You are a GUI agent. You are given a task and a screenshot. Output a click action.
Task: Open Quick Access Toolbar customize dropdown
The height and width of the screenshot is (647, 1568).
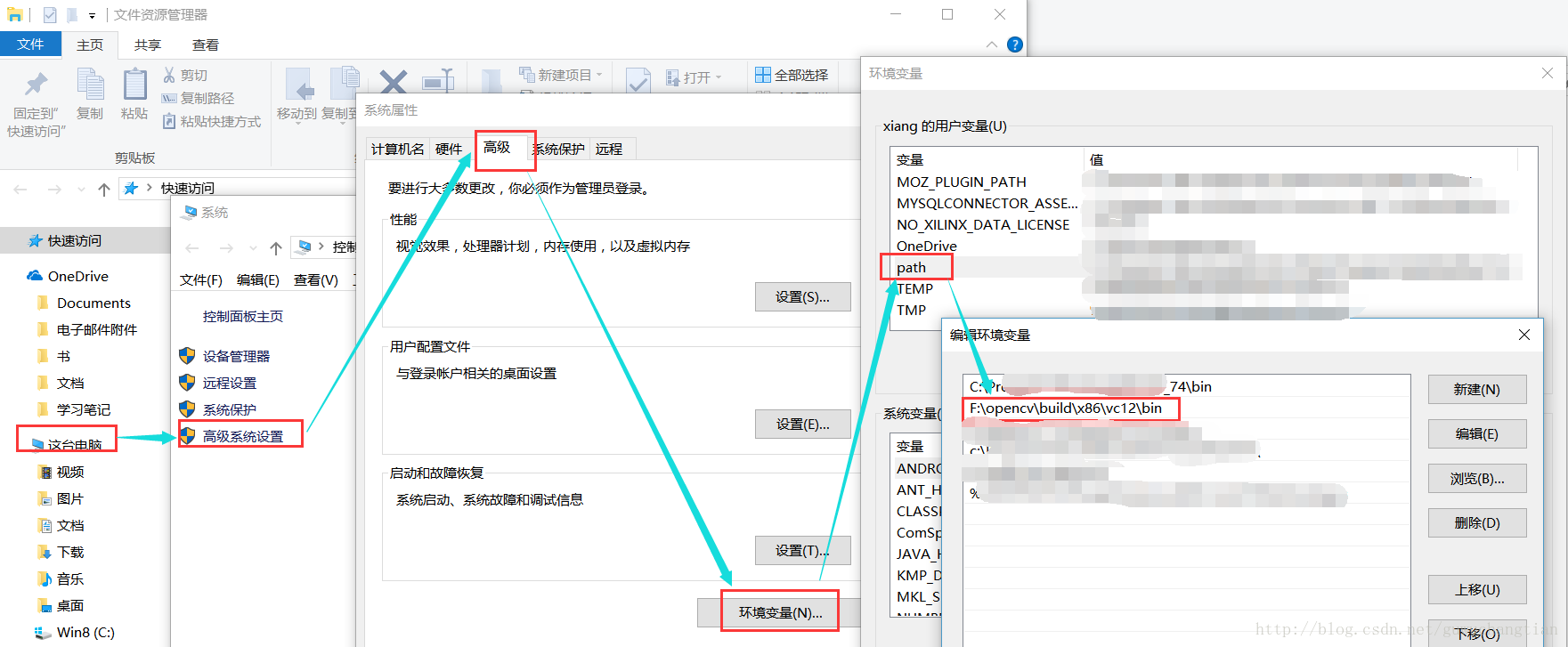pos(92,15)
